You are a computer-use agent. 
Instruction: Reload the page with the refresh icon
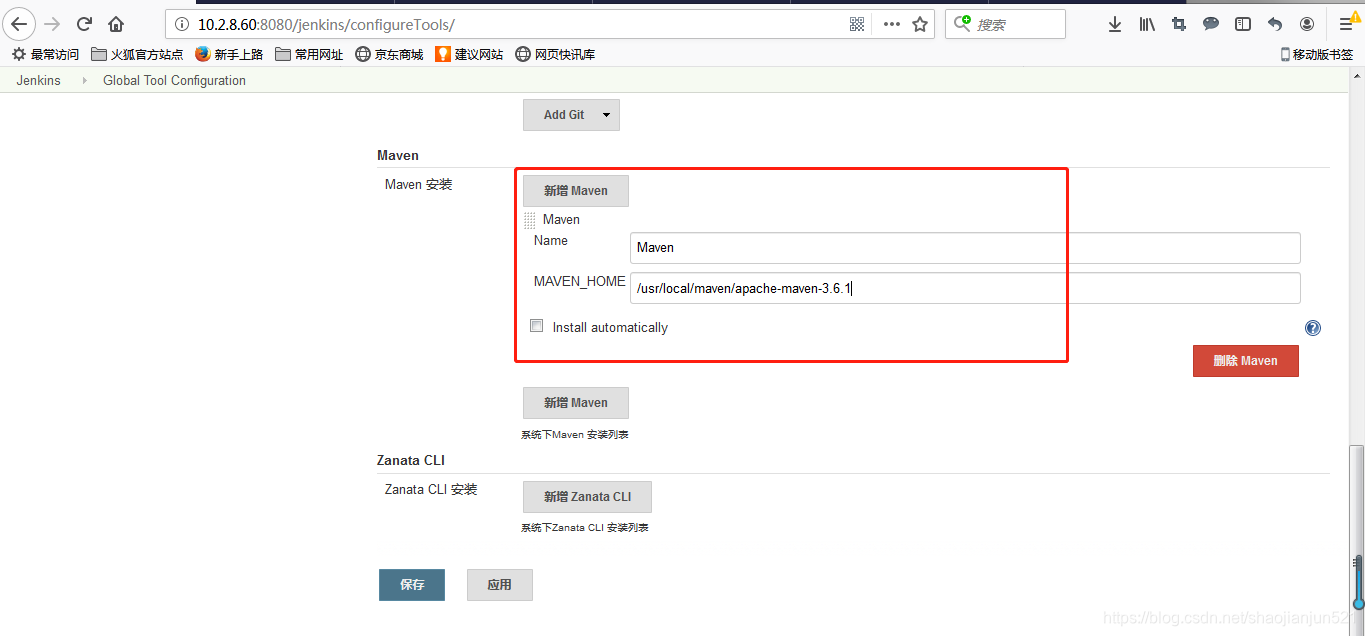click(x=84, y=24)
